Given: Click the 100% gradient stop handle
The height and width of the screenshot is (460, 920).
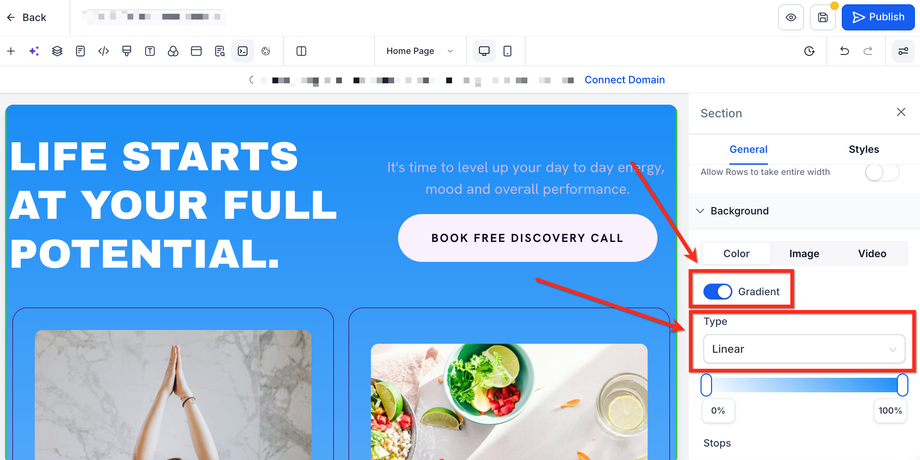Looking at the screenshot, I should pyautogui.click(x=902, y=385).
